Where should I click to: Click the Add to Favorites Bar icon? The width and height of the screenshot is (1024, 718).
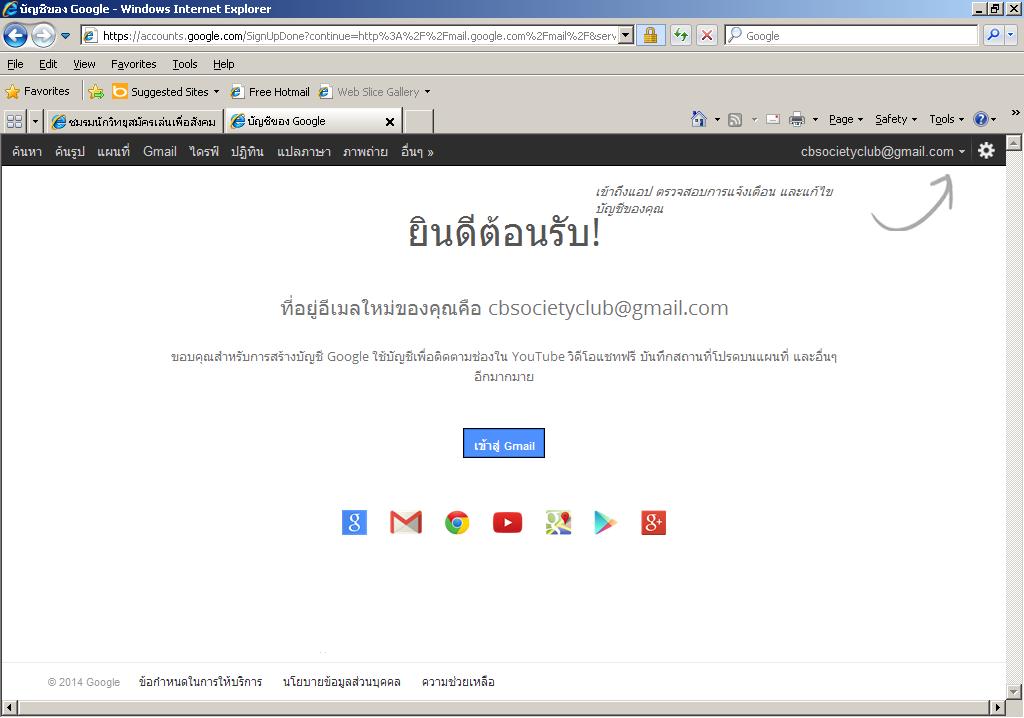[96, 91]
